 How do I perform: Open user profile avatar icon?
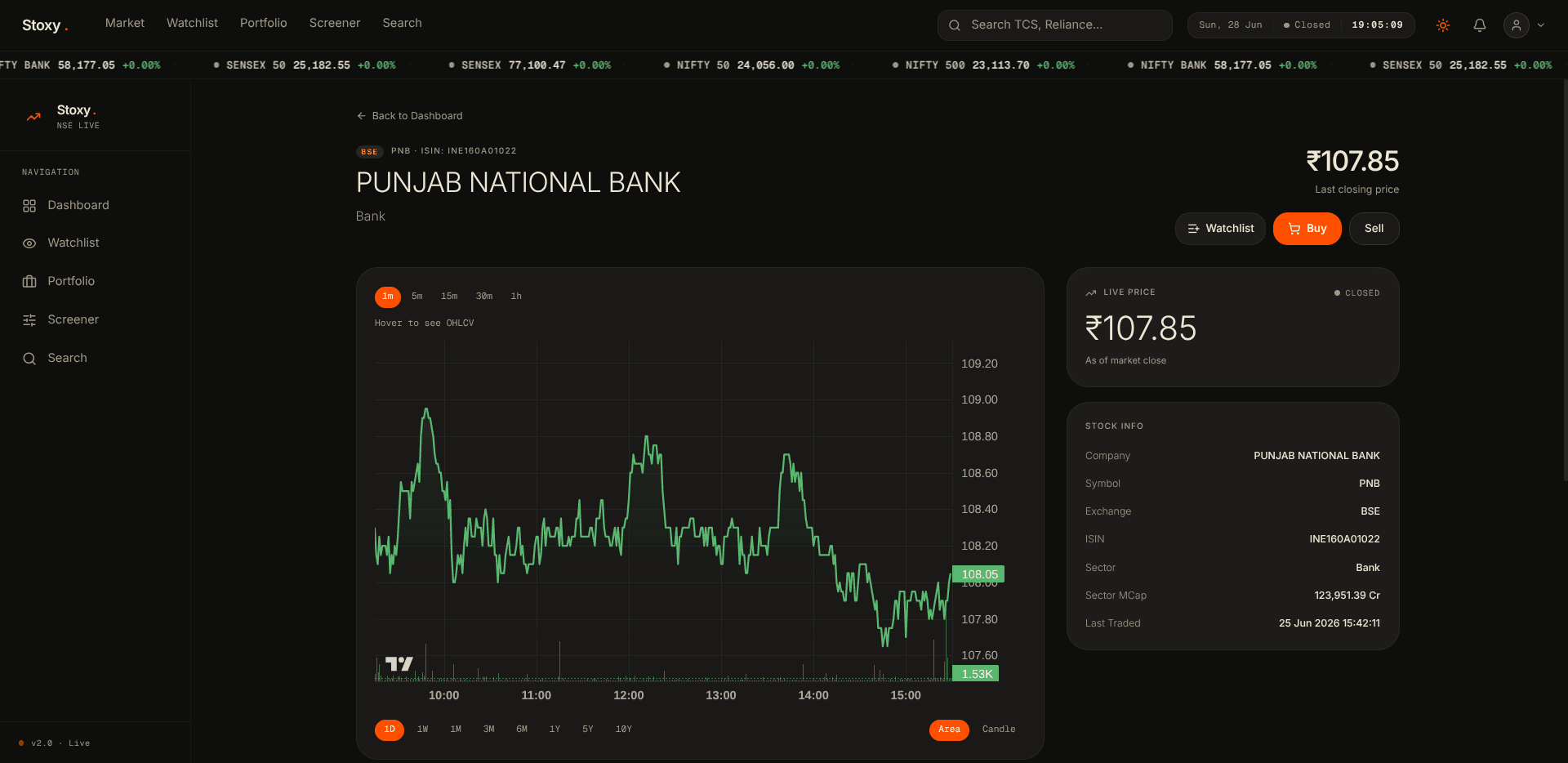point(1516,25)
